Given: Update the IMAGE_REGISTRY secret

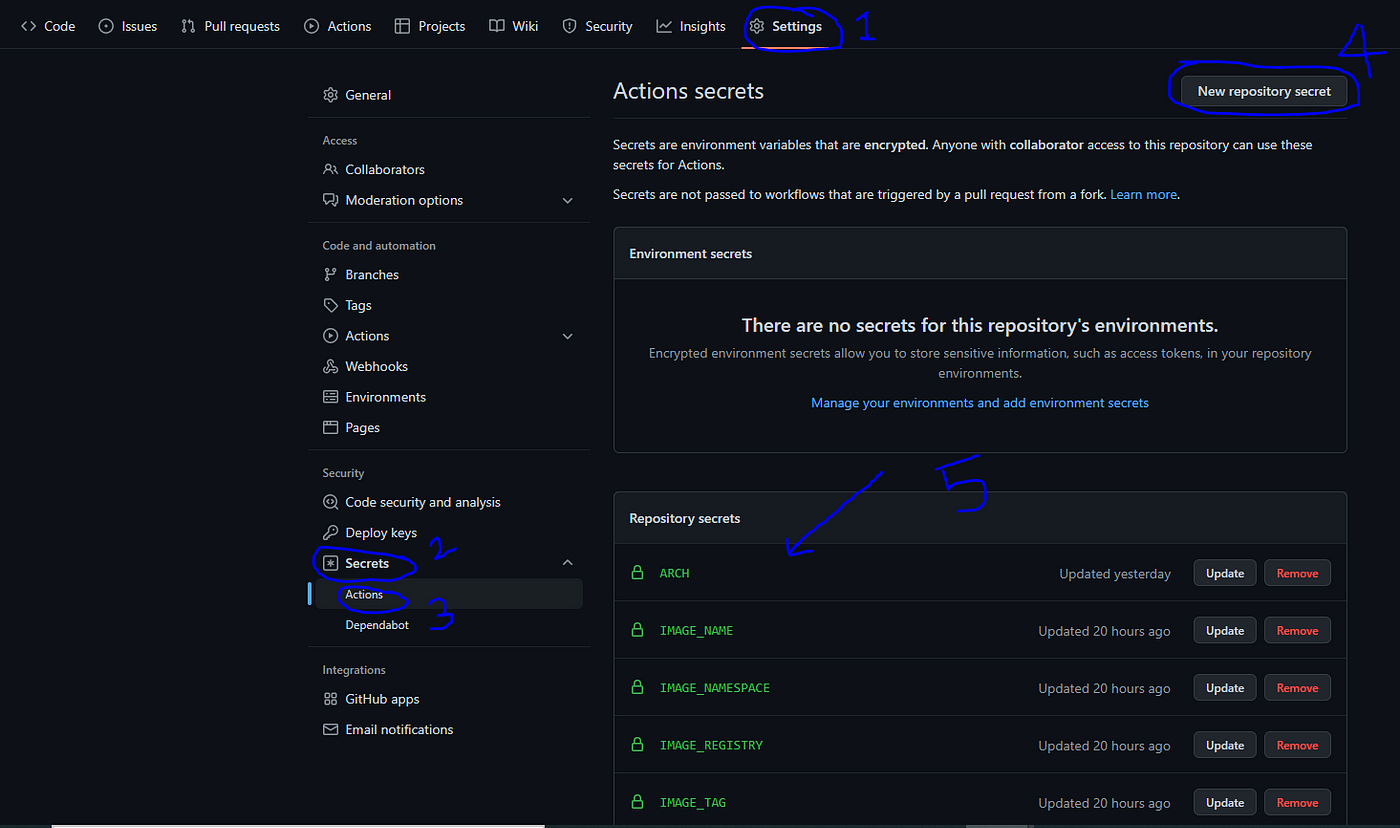Looking at the screenshot, I should [x=1225, y=745].
